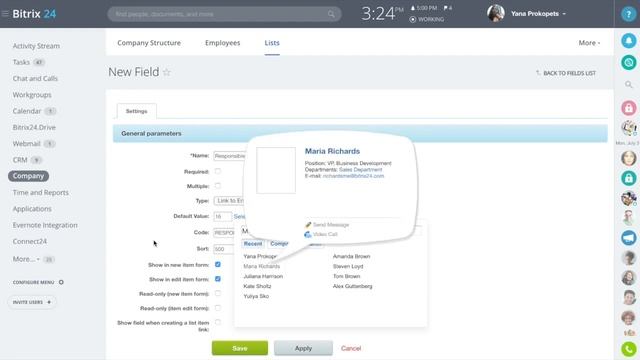Click Maria Richards e-mail address link
The image size is (640, 360).
click(x=353, y=176)
